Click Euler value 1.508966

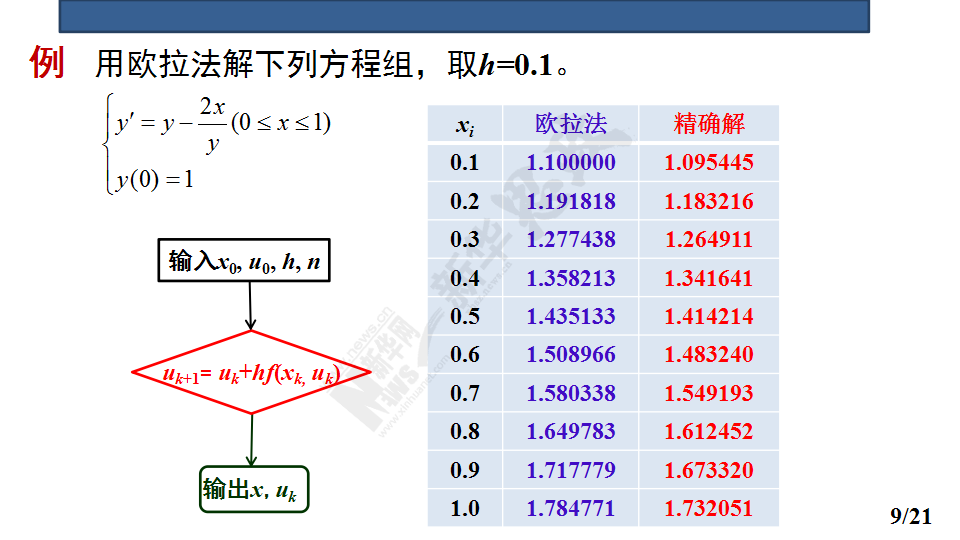tap(571, 354)
